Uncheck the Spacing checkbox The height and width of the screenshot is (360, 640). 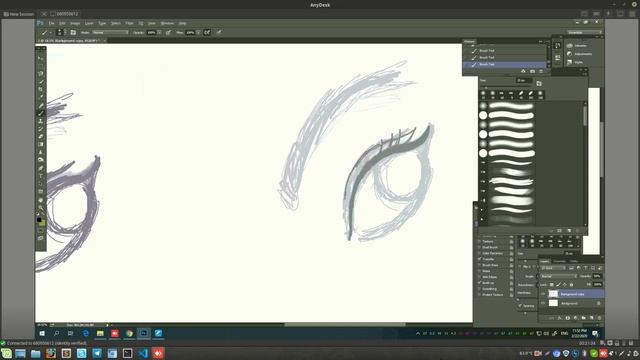pyautogui.click(x=520, y=305)
